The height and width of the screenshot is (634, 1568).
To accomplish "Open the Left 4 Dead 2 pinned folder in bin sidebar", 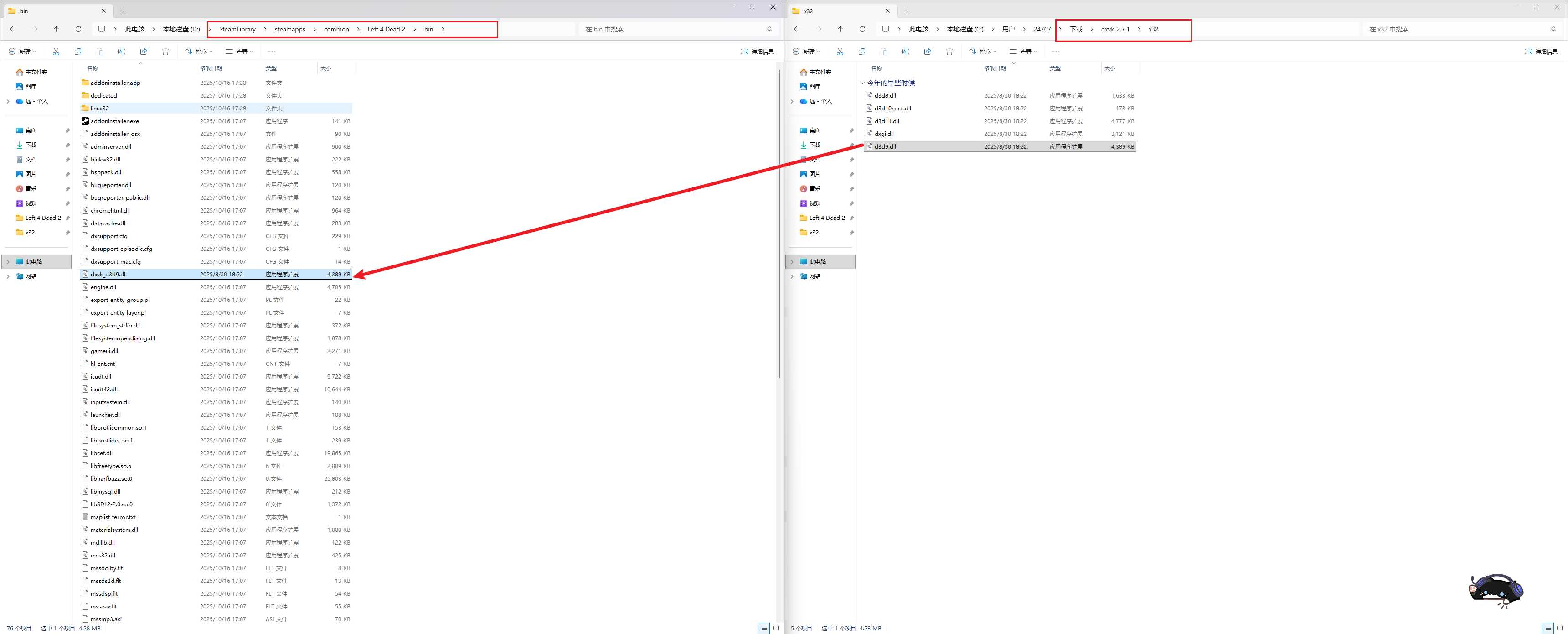I will 42,218.
